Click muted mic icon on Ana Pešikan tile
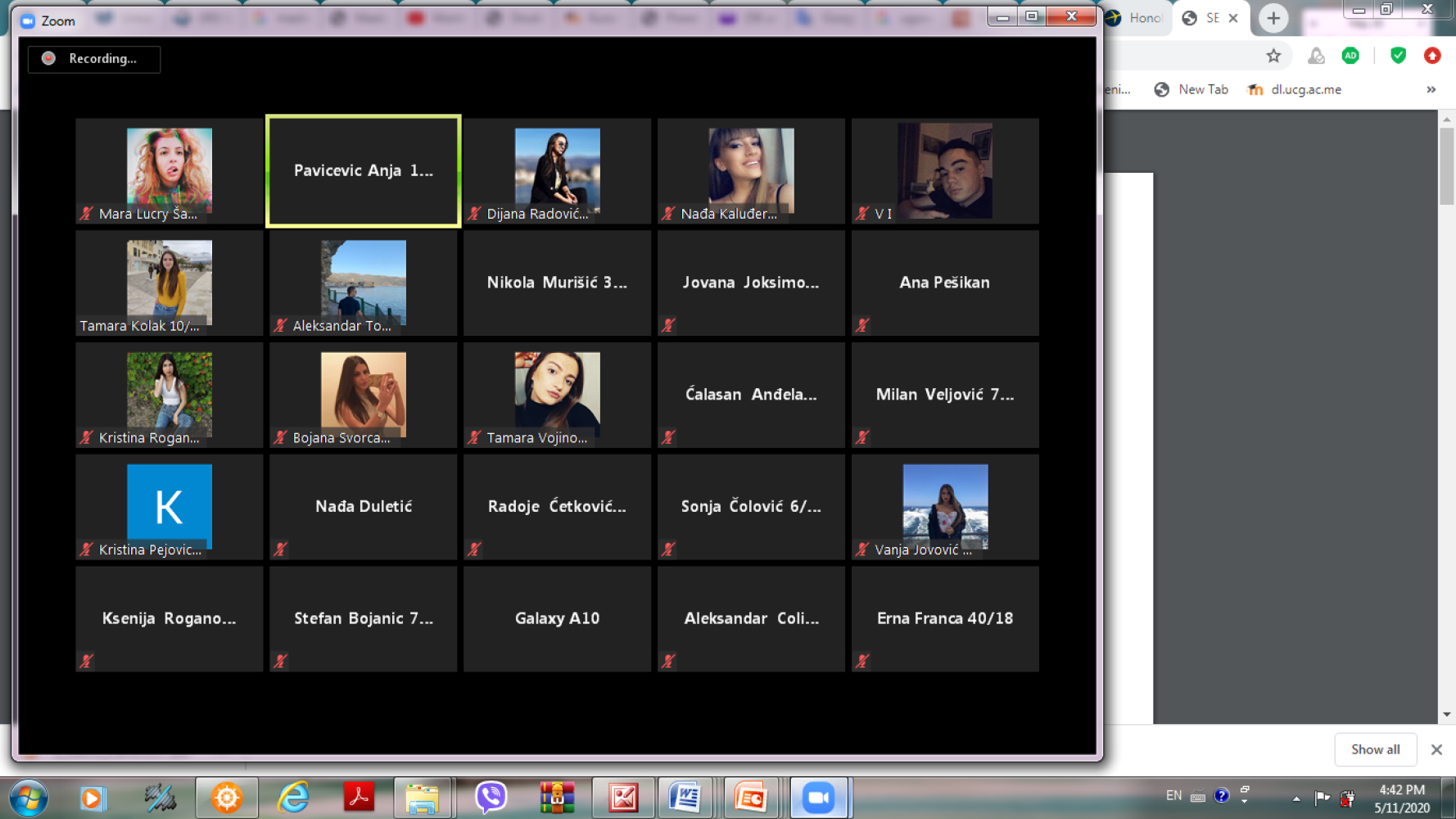The image size is (1456, 819). [x=862, y=325]
